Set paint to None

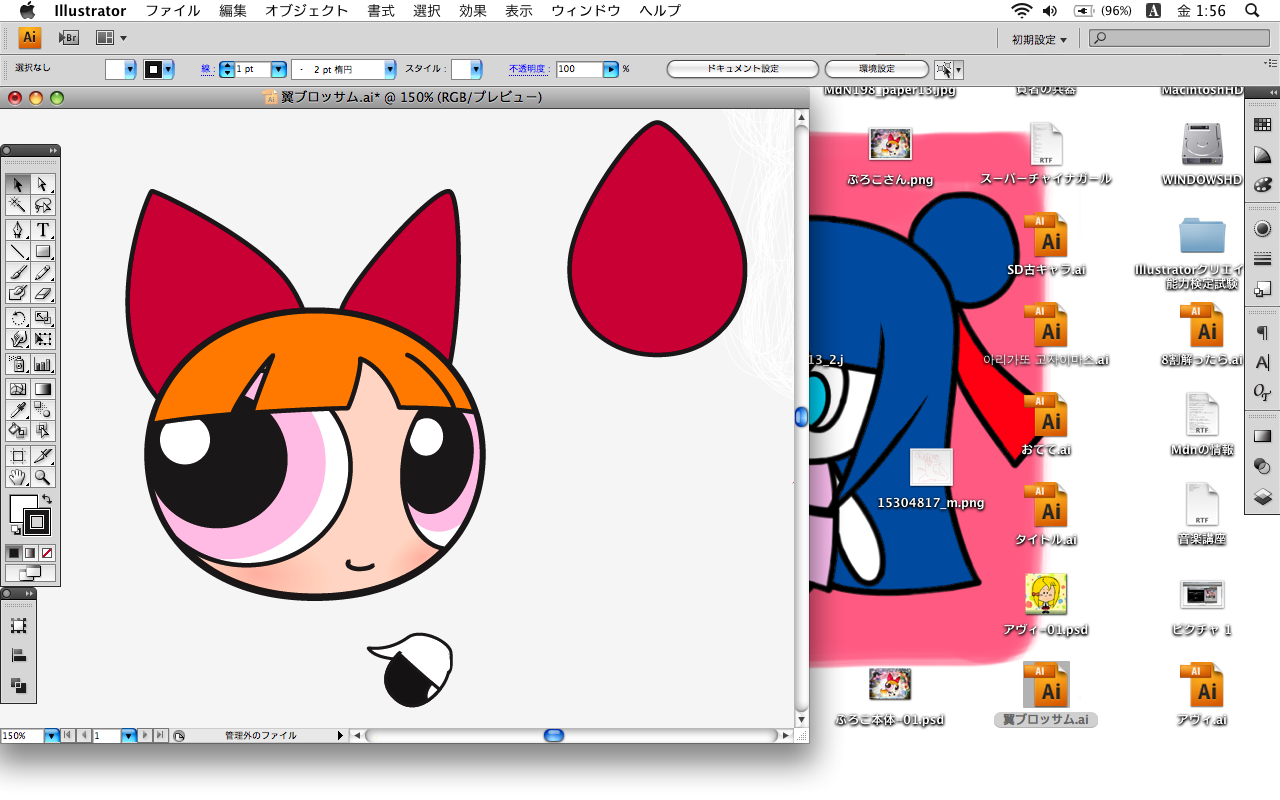coord(47,552)
